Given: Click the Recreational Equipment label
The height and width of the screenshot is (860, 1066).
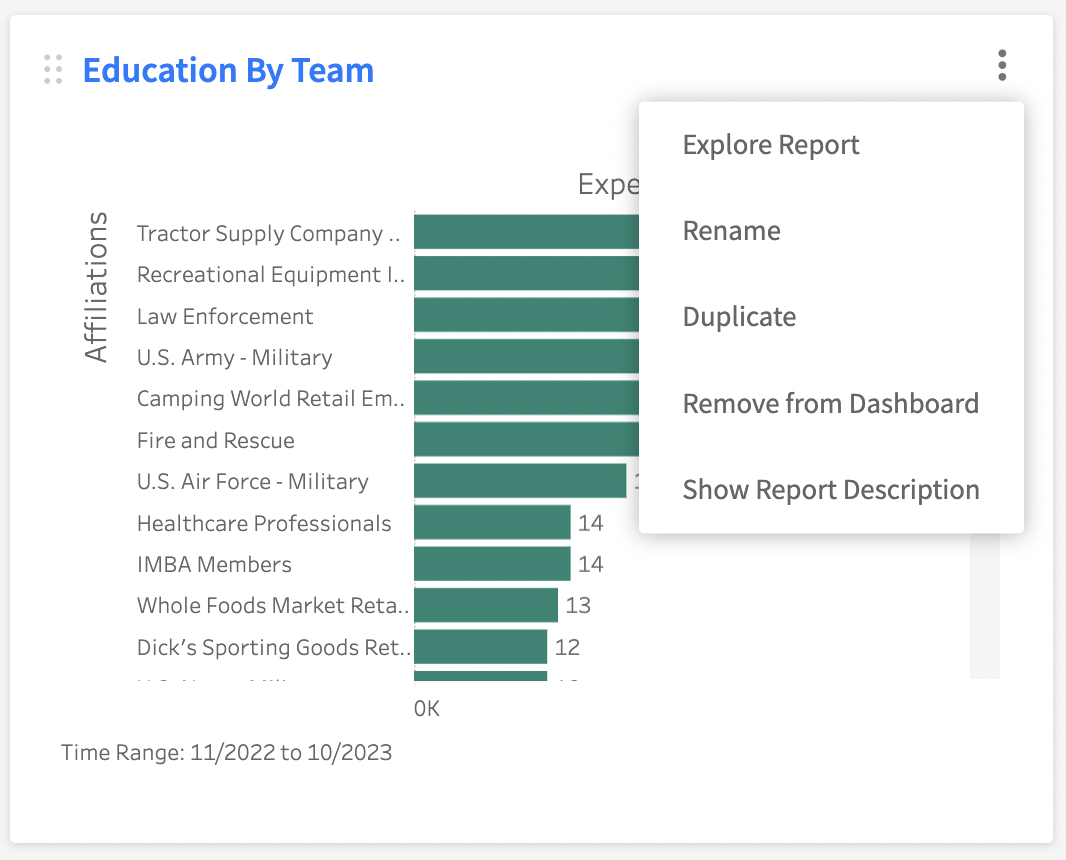Looking at the screenshot, I should [271, 275].
